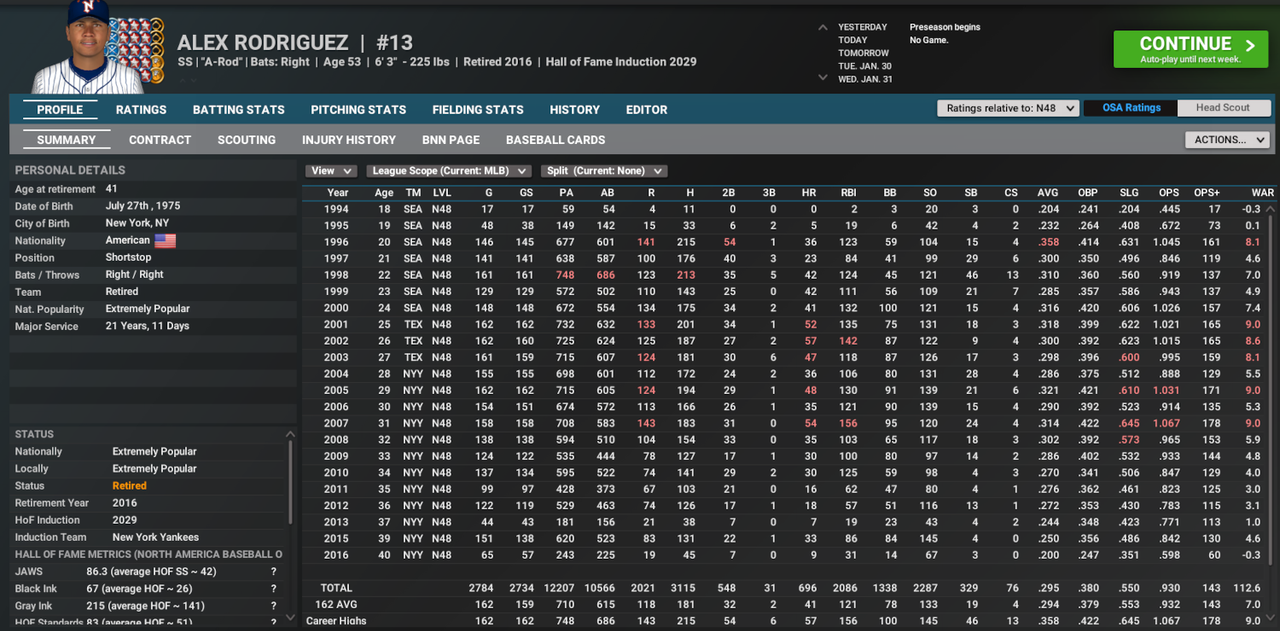Sort the table by the Year column
The width and height of the screenshot is (1280, 631).
click(338, 193)
